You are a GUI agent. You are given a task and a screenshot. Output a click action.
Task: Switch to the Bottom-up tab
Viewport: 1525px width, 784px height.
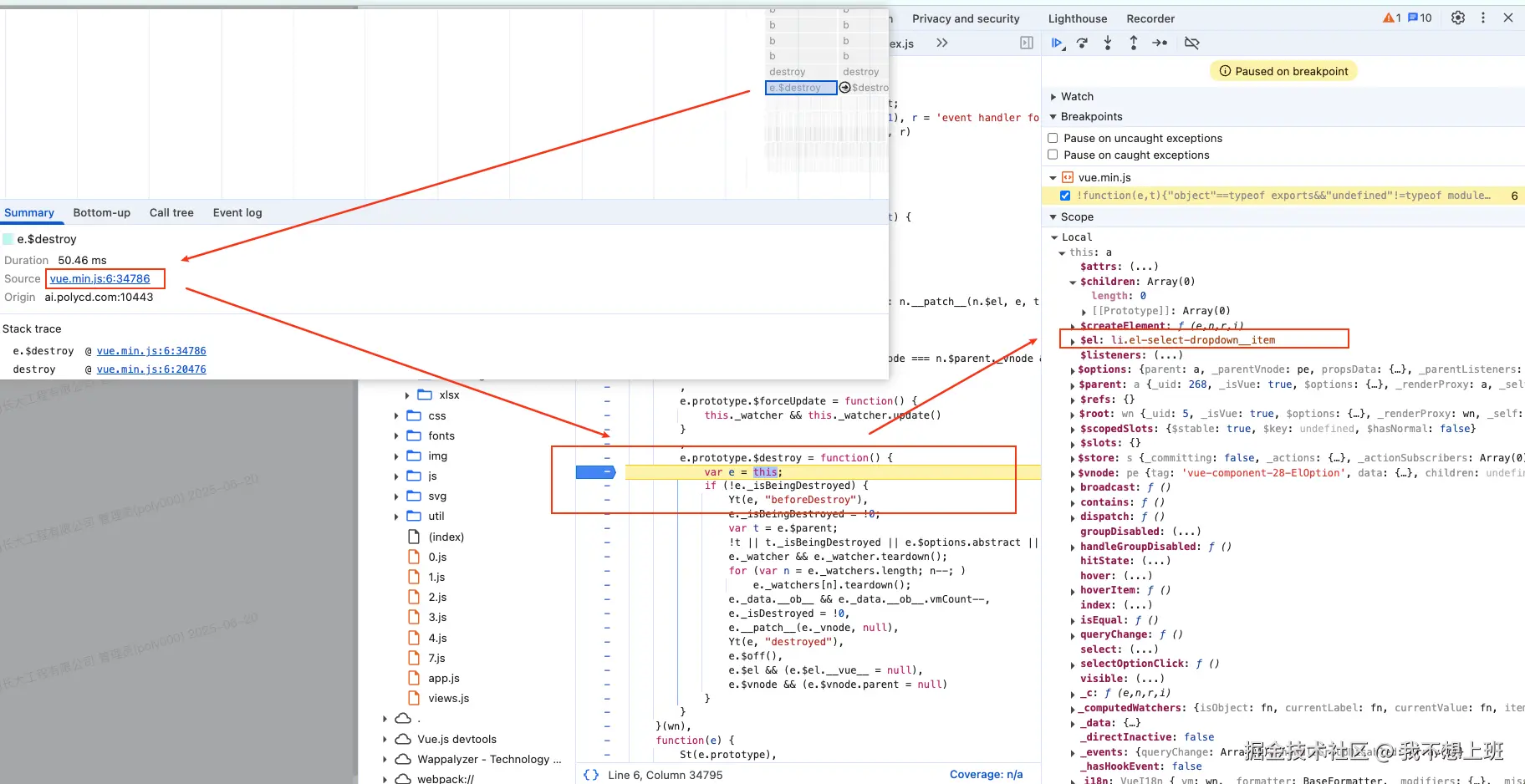102,212
